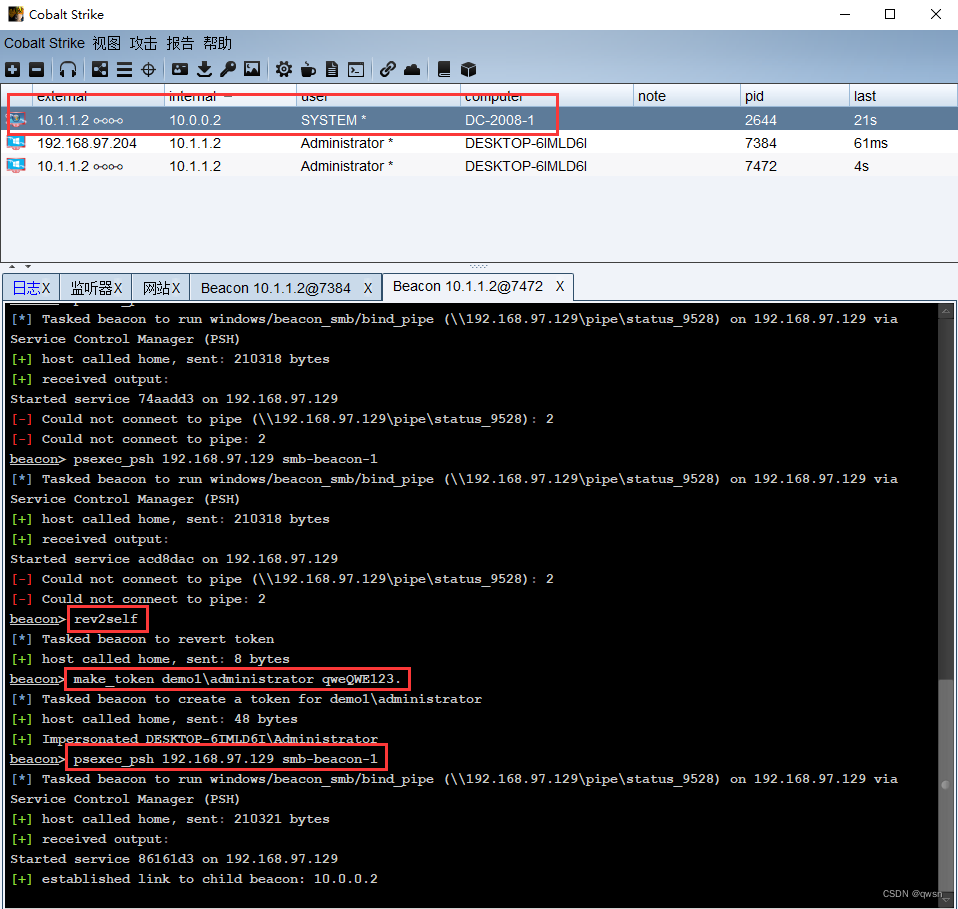Click the plus icon to connect to a team server

click(13, 70)
